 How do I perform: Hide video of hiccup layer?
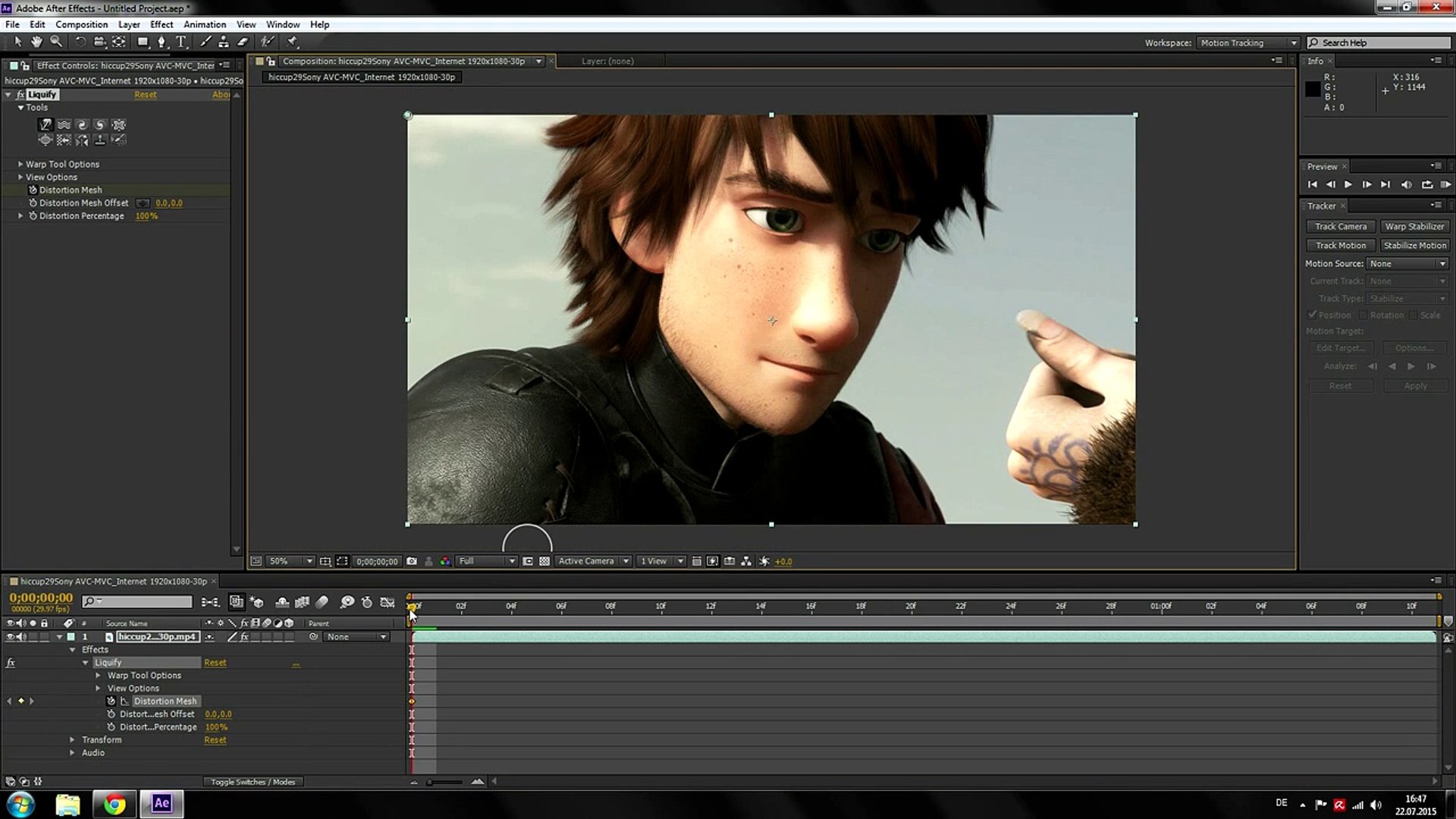11,637
